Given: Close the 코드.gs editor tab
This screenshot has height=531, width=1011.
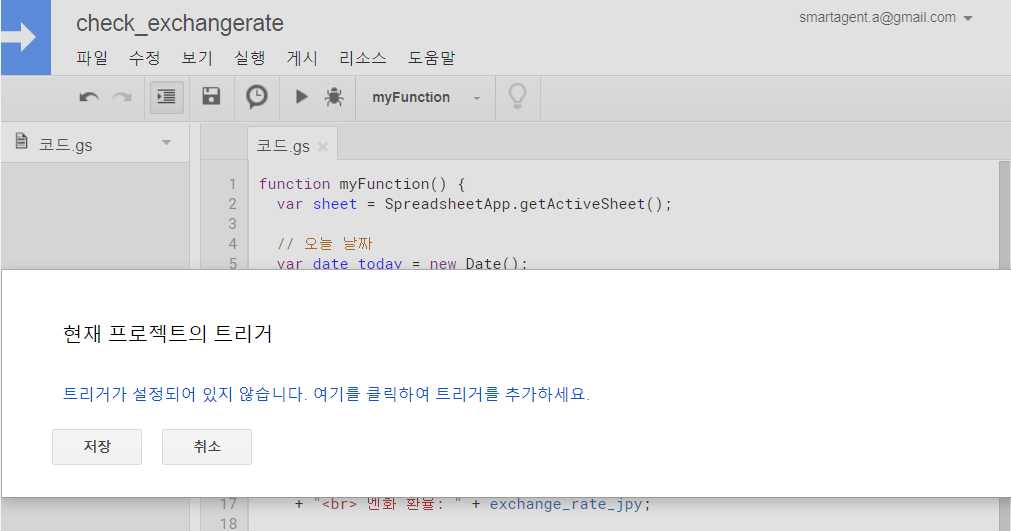Looking at the screenshot, I should (323, 147).
